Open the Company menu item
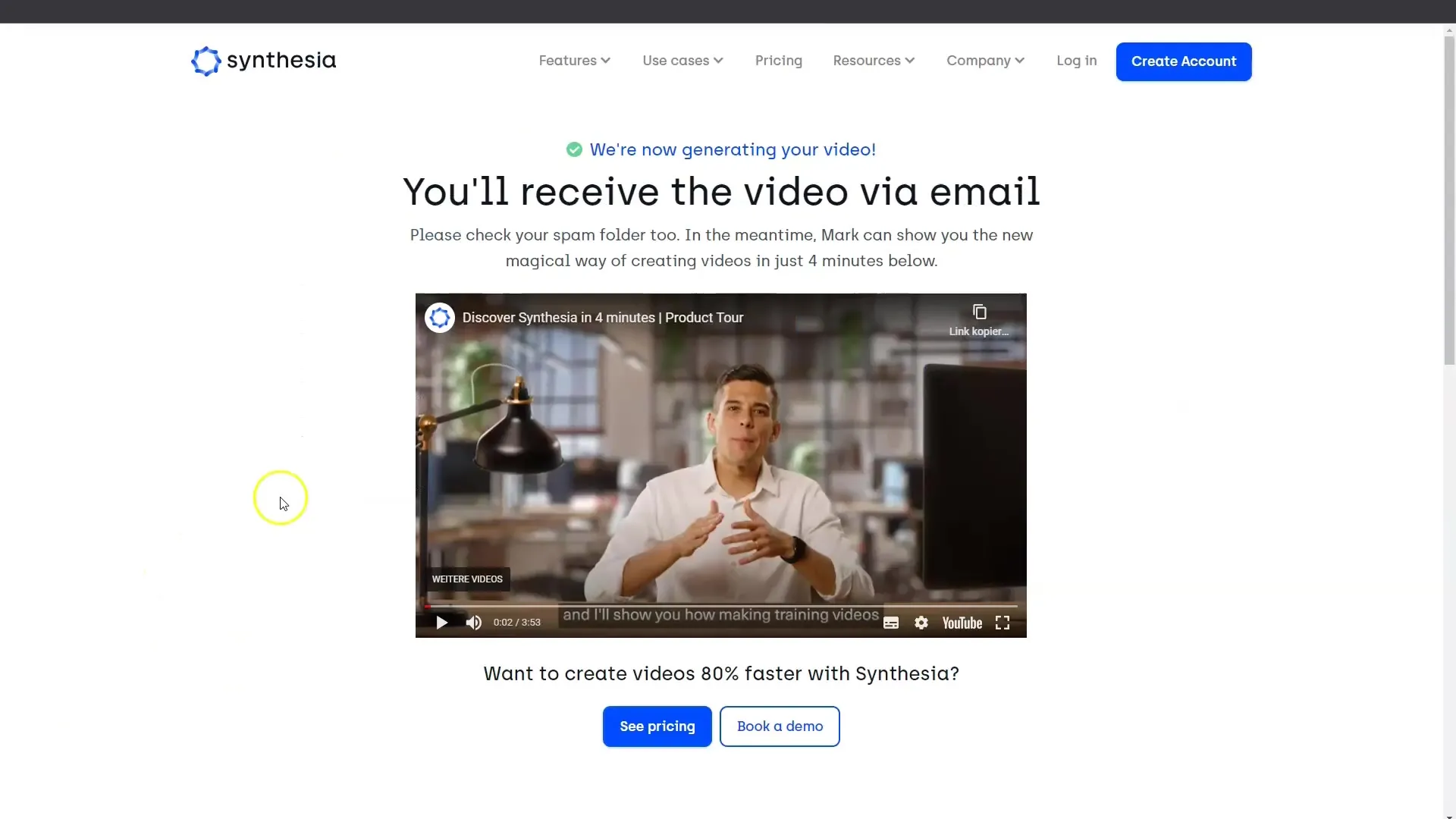This screenshot has width=1456, height=819. (986, 61)
